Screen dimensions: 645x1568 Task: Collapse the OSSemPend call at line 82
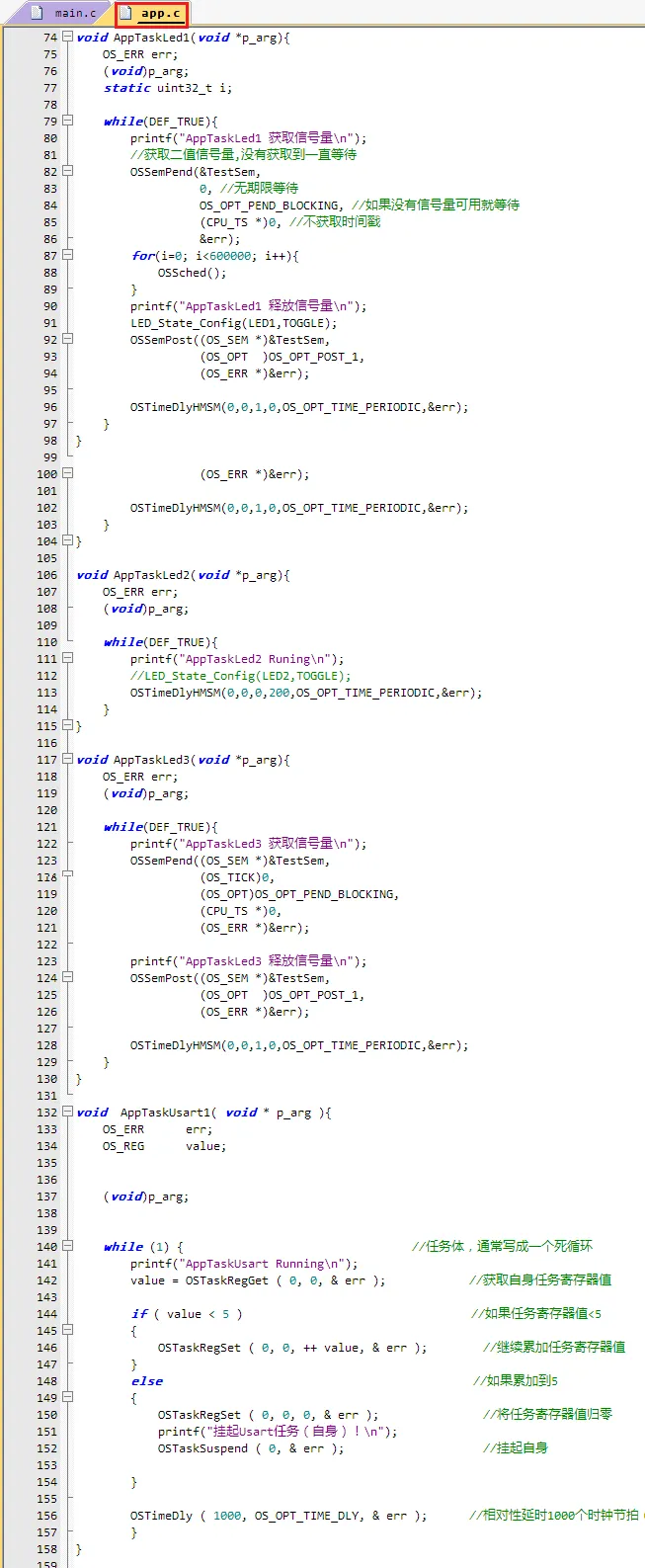click(x=67, y=172)
